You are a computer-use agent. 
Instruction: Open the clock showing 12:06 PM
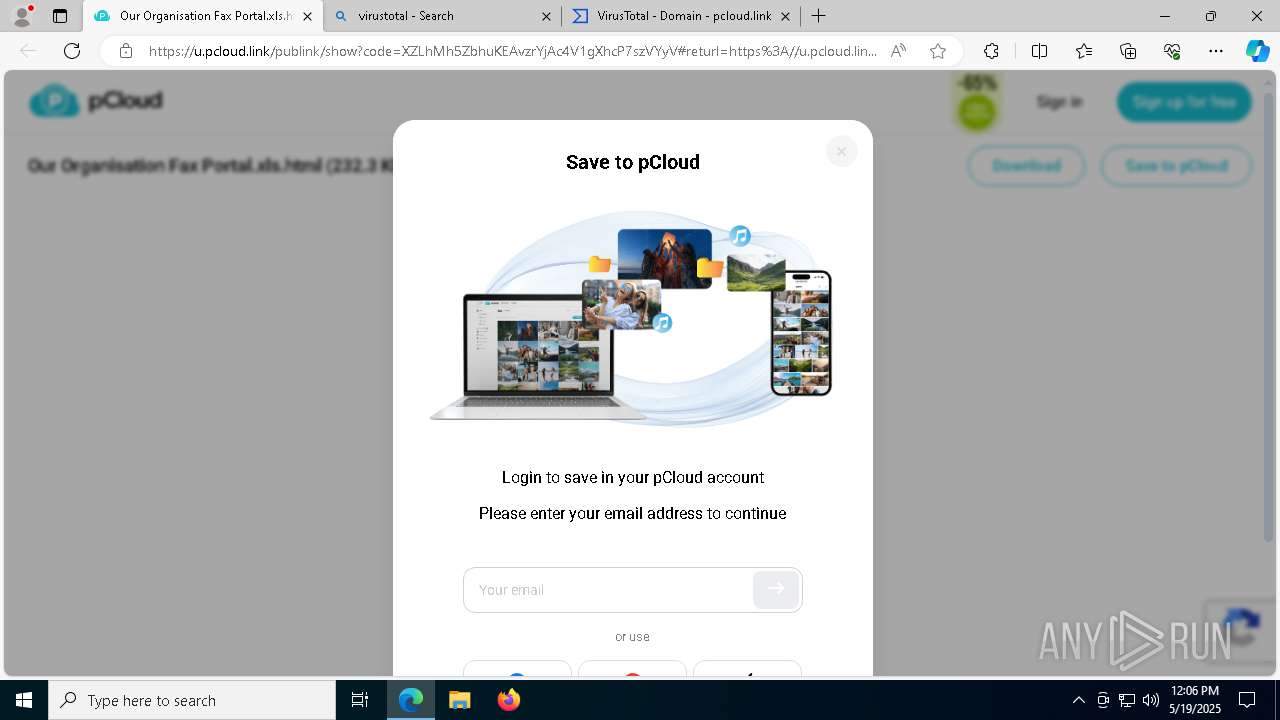click(1195, 700)
